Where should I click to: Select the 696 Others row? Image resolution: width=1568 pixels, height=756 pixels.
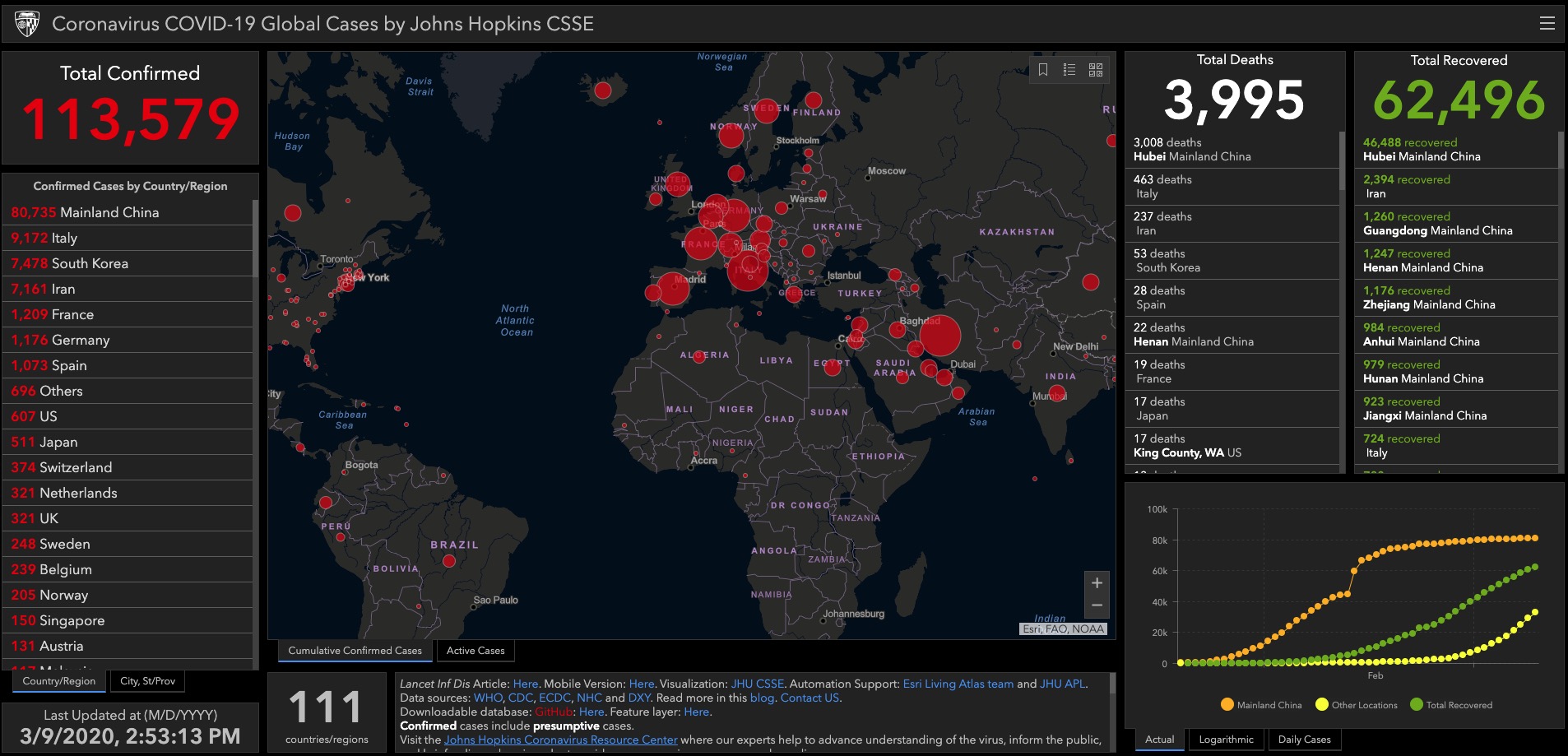[x=128, y=391]
